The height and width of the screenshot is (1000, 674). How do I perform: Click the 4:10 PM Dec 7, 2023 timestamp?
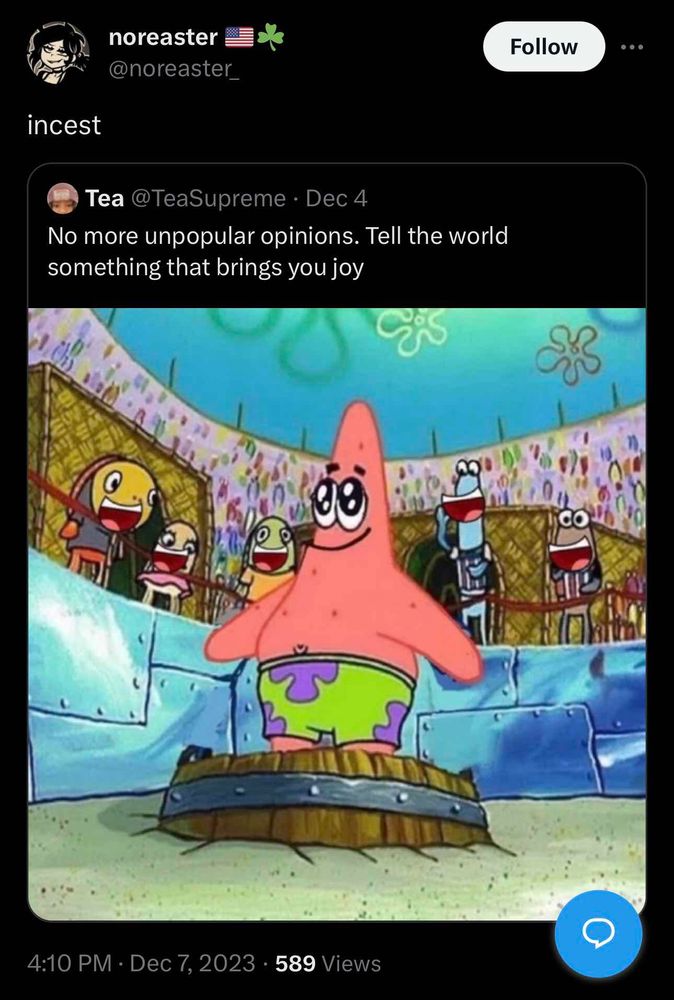click(x=141, y=963)
